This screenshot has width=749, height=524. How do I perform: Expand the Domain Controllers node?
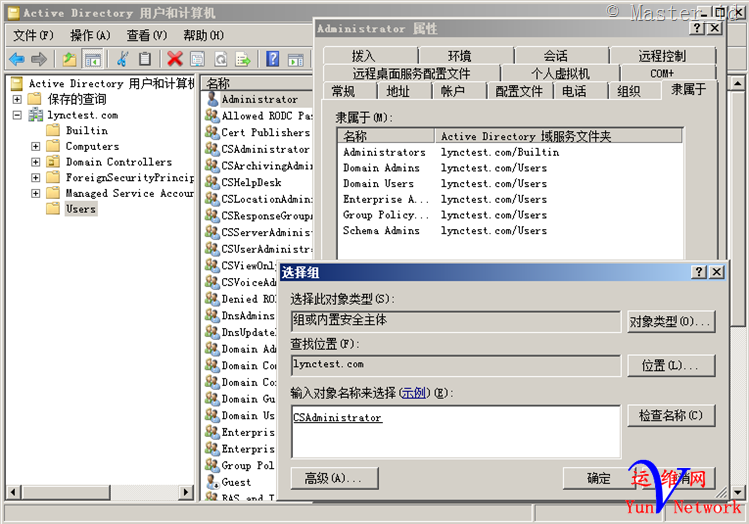click(x=35, y=162)
